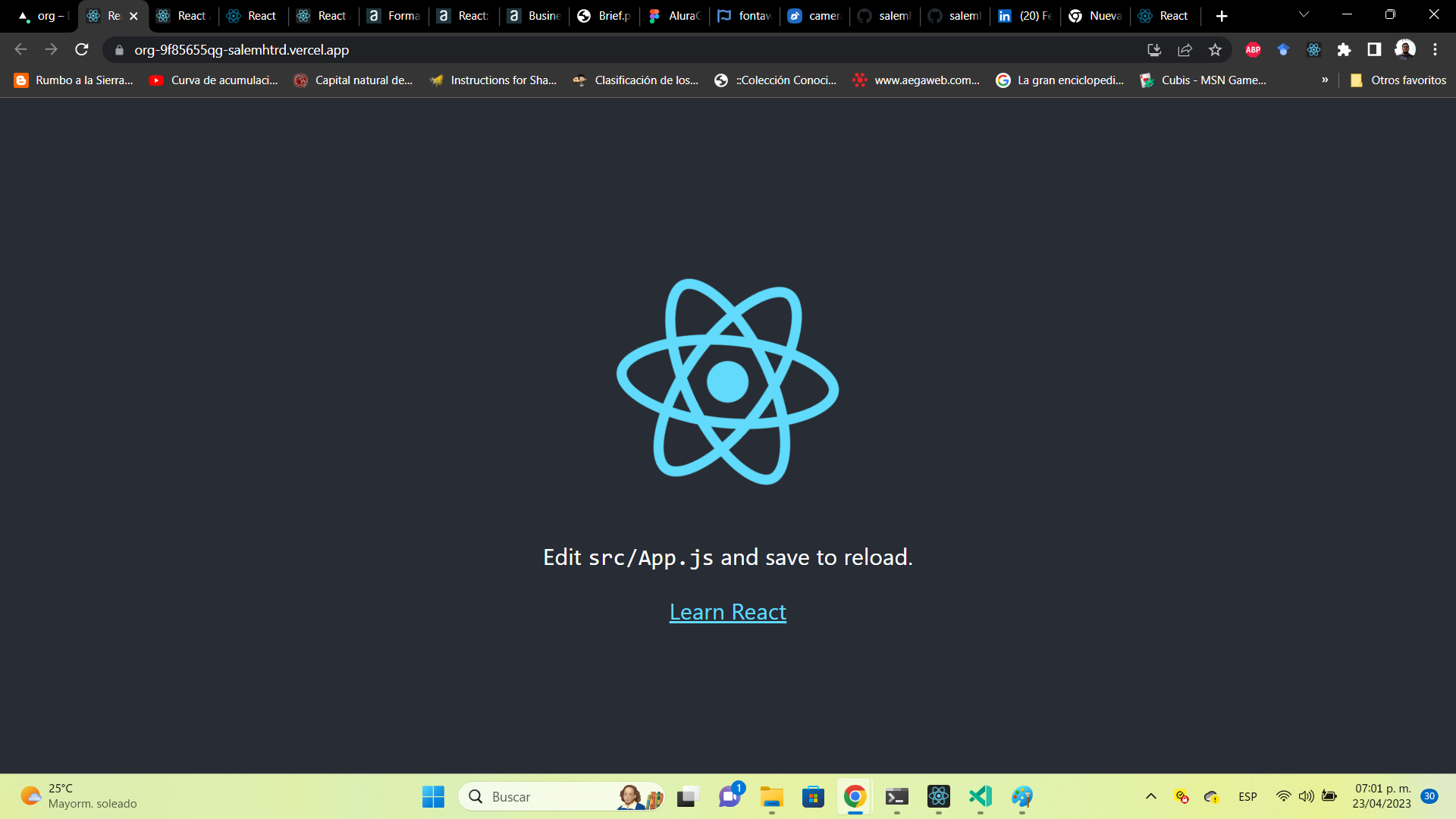
Task: Click the spinning React logo
Action: pos(728,381)
